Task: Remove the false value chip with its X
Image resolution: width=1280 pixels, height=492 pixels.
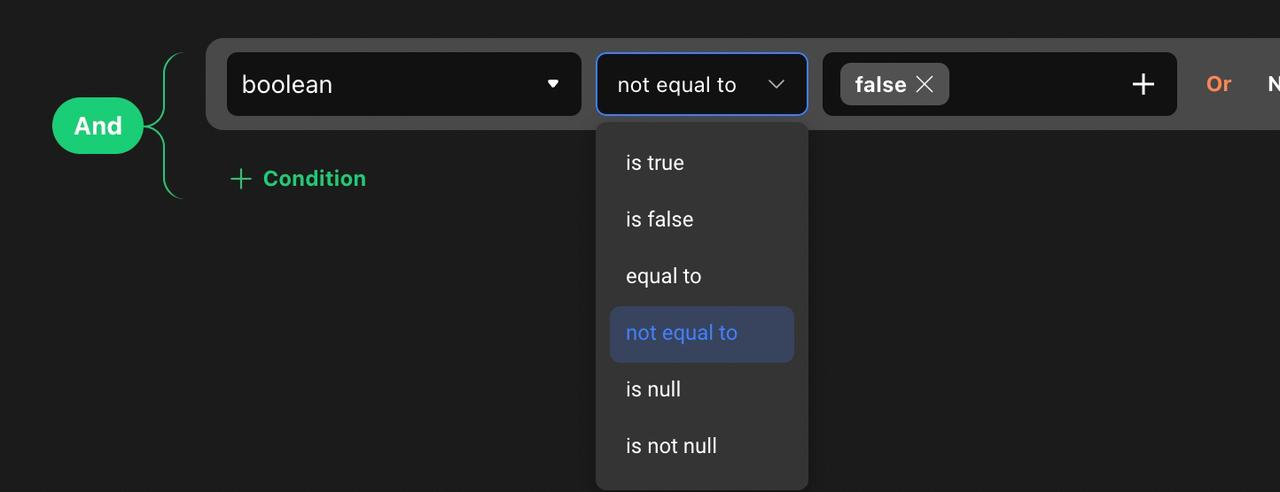Action: (925, 85)
